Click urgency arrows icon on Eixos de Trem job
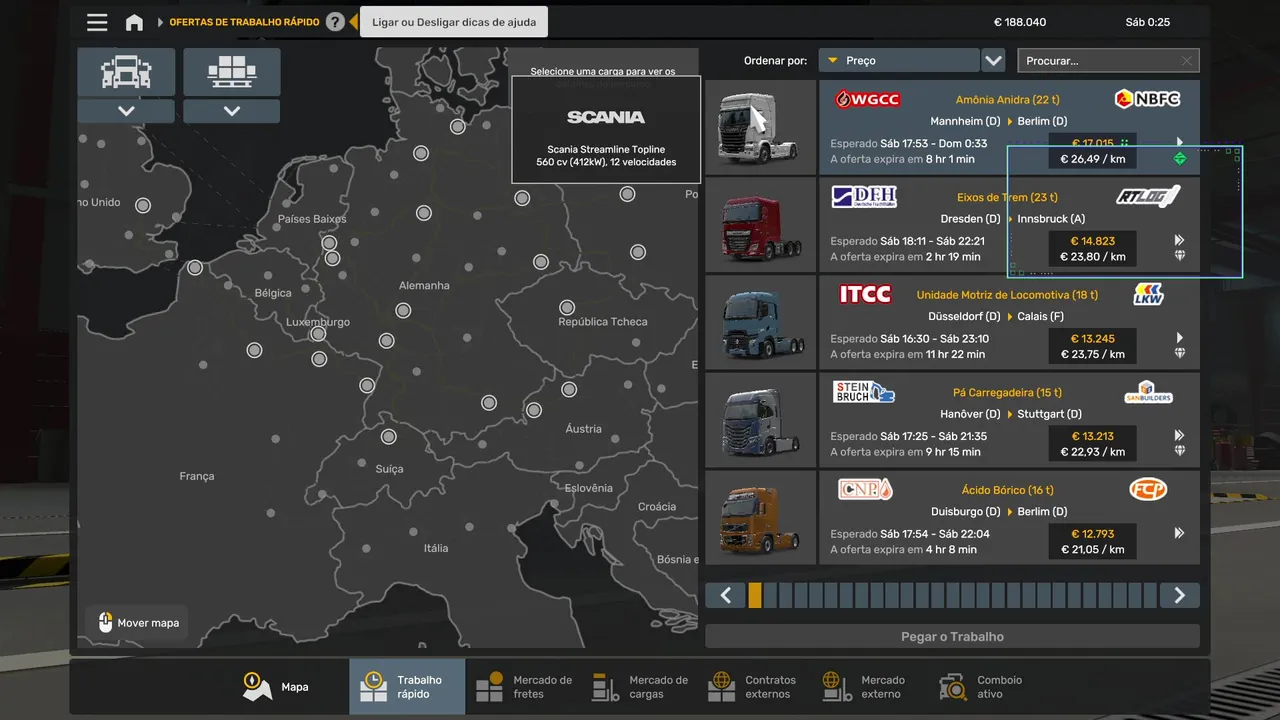This screenshot has width=1280, height=720. coord(1180,240)
